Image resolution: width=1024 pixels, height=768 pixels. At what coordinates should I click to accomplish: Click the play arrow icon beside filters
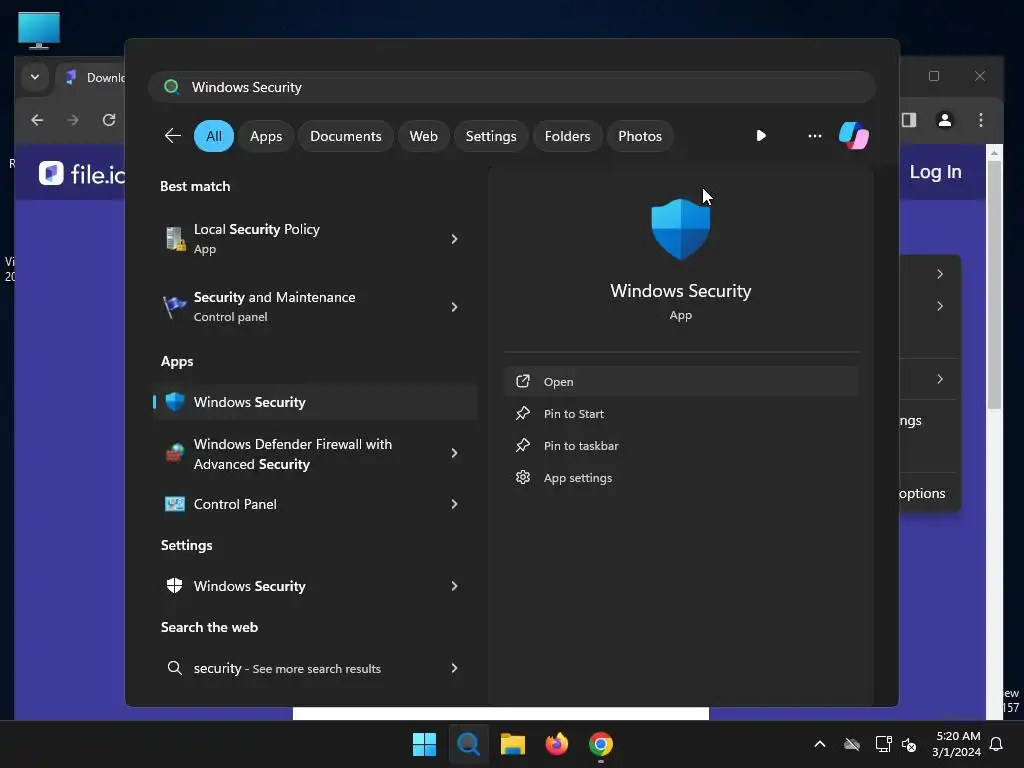[x=761, y=136]
